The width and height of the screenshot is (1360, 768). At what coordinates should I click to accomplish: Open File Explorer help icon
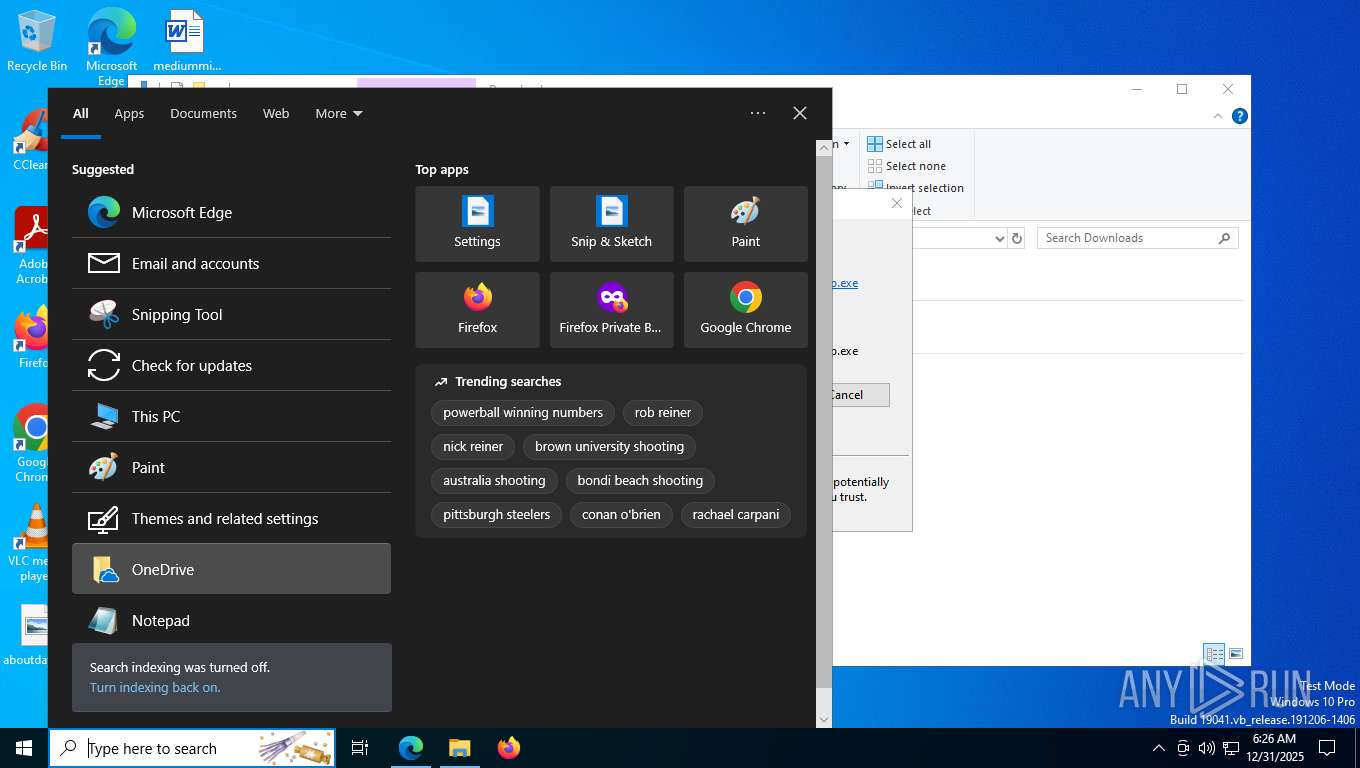[1240, 116]
